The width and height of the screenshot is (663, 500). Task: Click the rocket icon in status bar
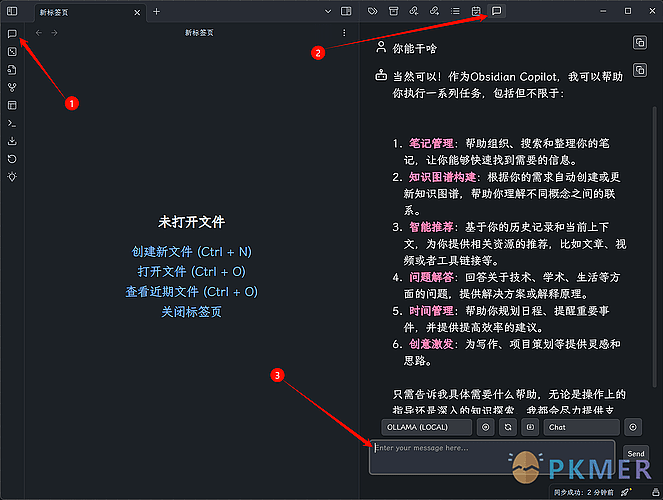[x=625, y=492]
